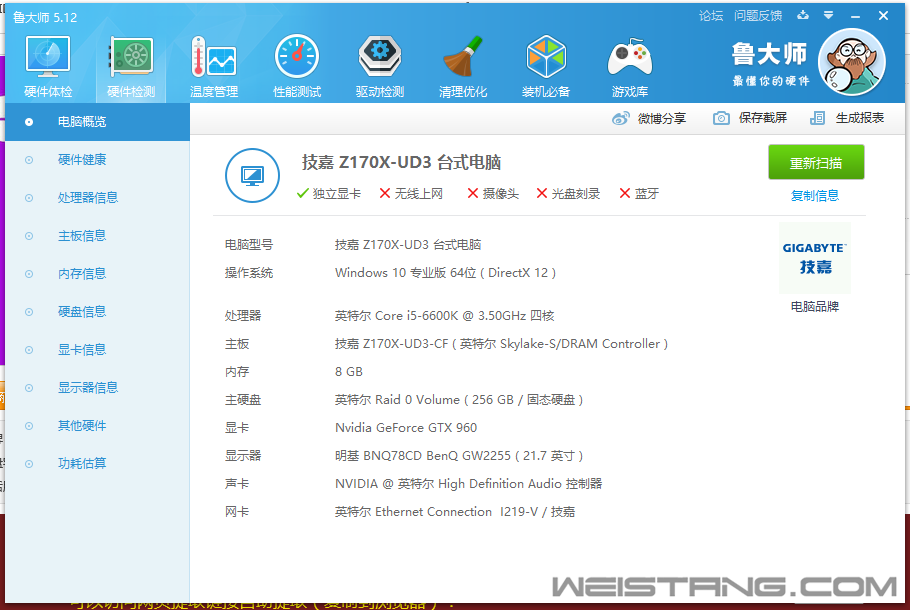Open the 游戏库 game library
This screenshot has height=610, width=910.
(x=629, y=62)
